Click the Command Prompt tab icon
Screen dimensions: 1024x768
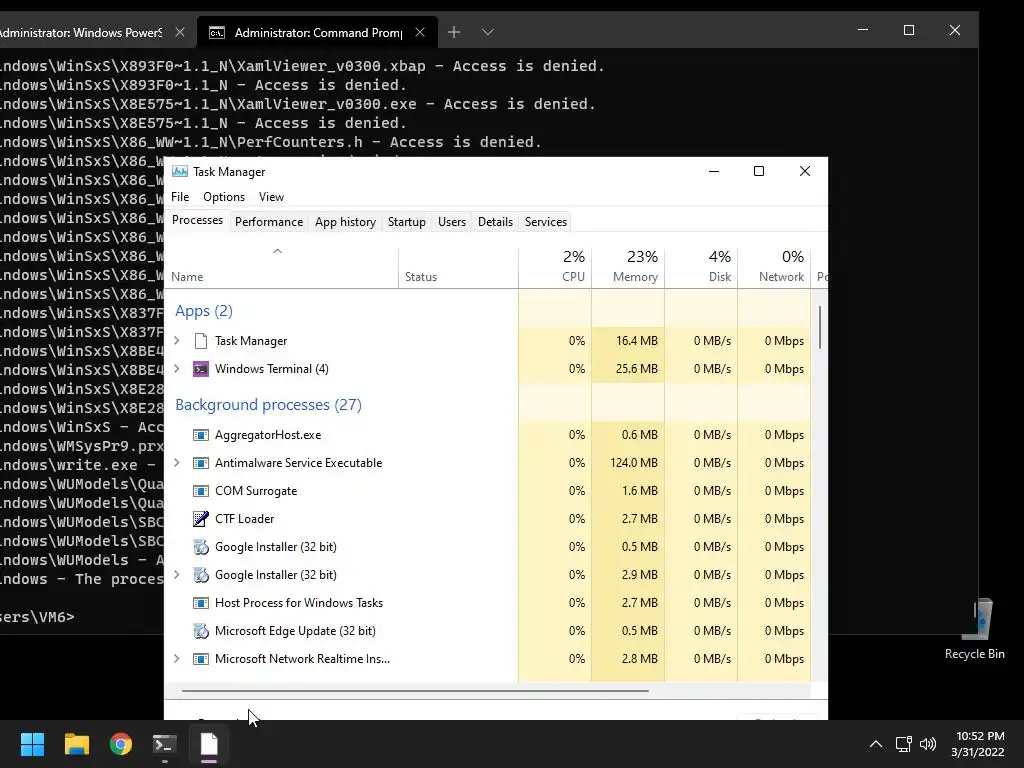pyautogui.click(x=217, y=33)
